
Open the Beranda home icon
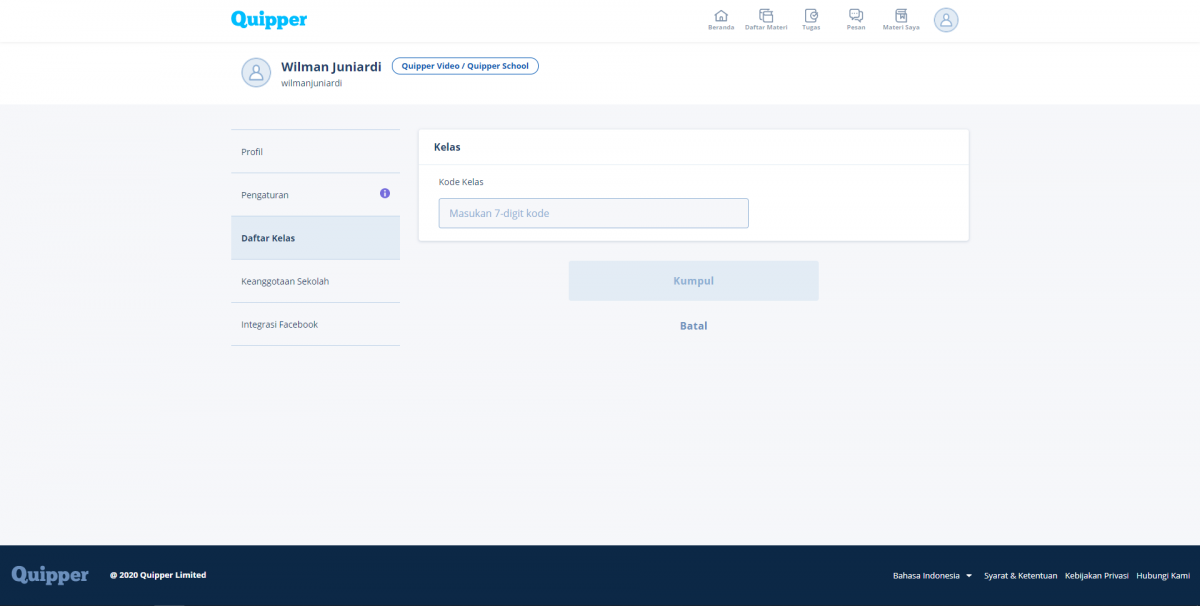point(721,16)
